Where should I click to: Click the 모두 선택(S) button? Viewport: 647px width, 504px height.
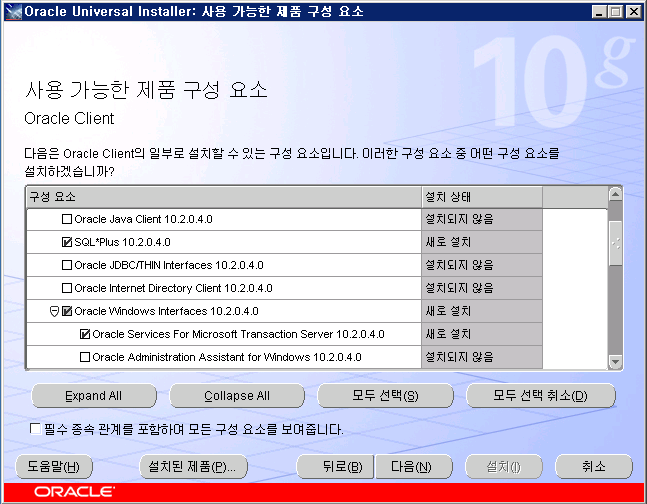coord(385,396)
